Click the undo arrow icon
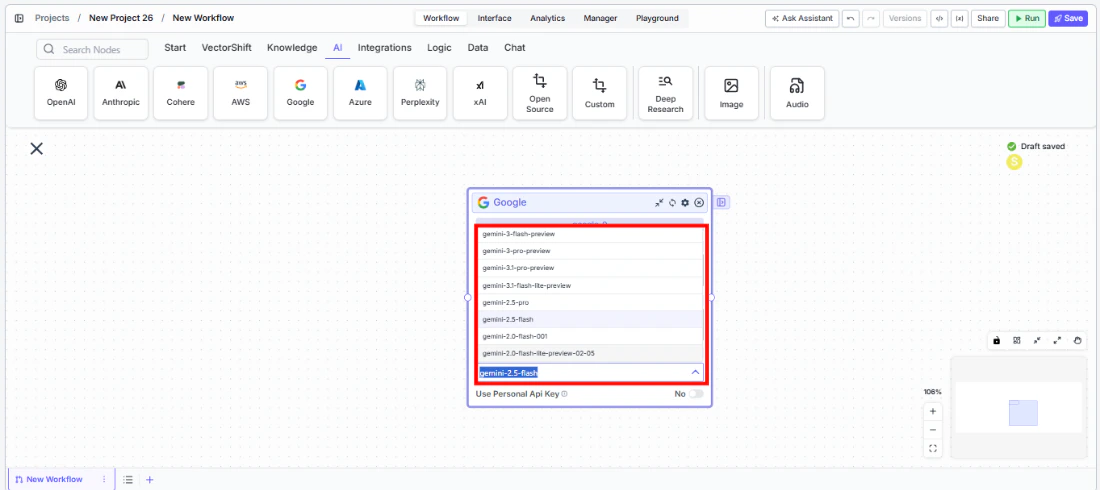This screenshot has width=1100, height=490. point(850,18)
